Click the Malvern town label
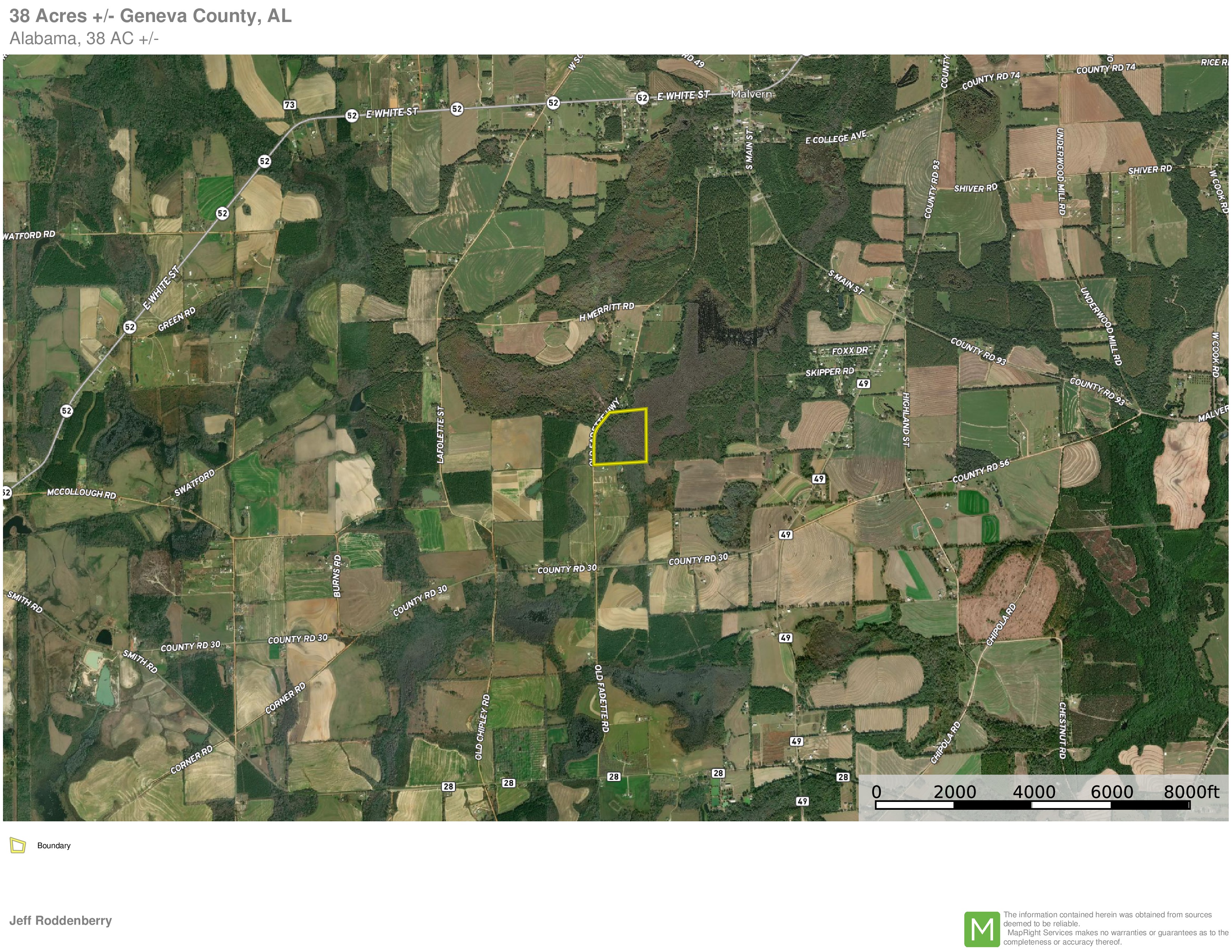The width and height of the screenshot is (1232, 952). pyautogui.click(x=752, y=94)
